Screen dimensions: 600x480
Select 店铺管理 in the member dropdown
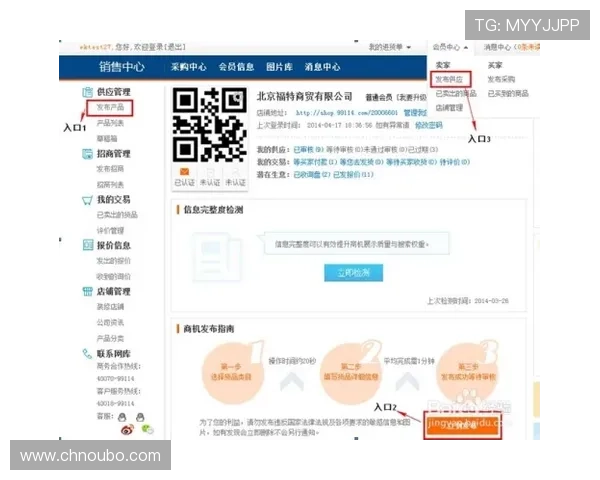click(x=449, y=108)
